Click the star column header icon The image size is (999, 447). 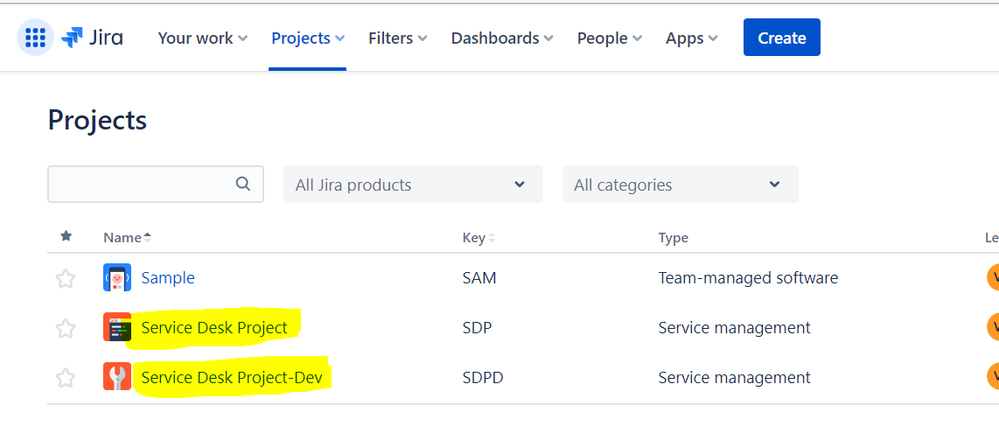(66, 237)
